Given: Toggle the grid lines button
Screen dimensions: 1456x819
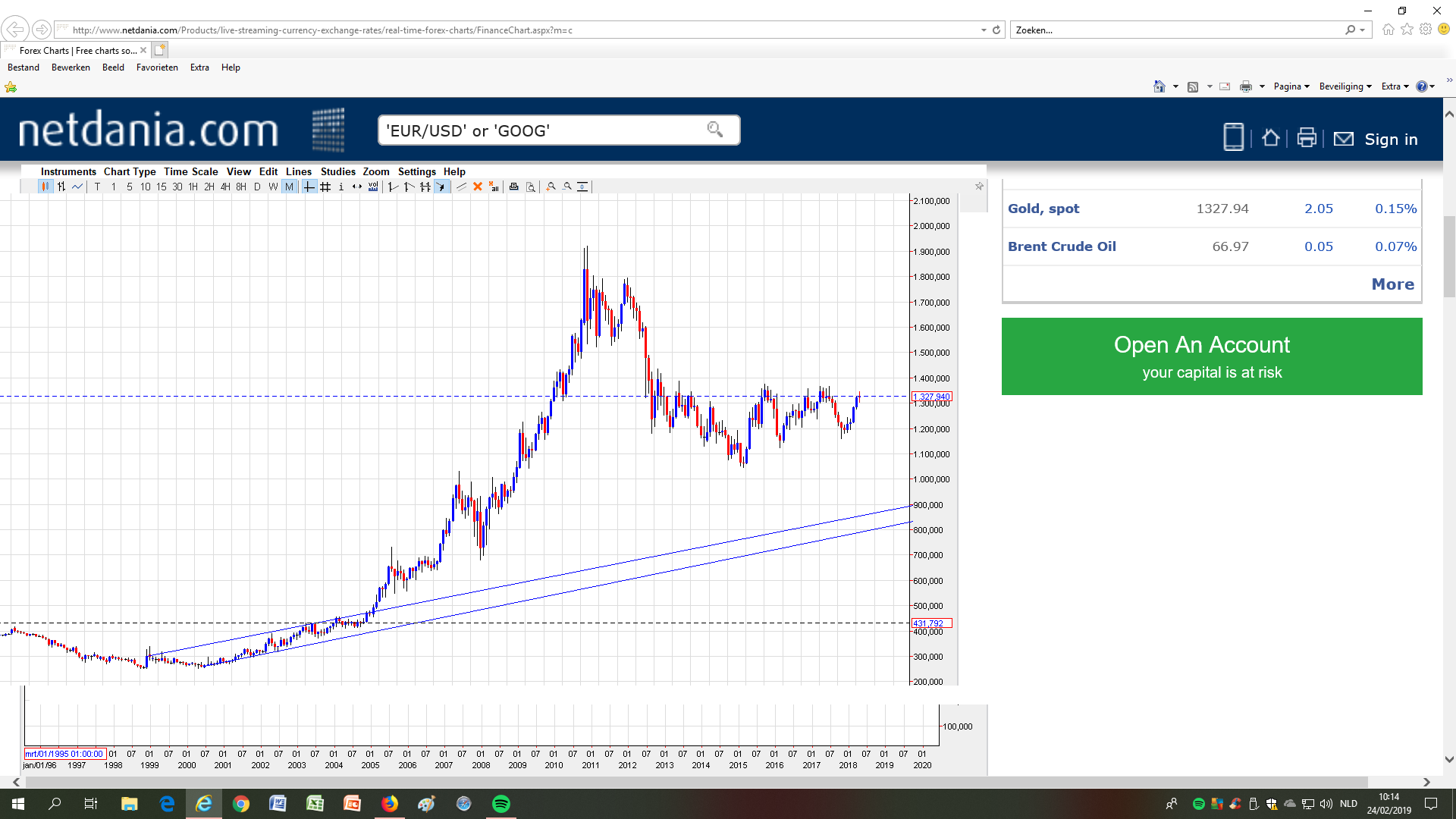Looking at the screenshot, I should pyautogui.click(x=325, y=187).
